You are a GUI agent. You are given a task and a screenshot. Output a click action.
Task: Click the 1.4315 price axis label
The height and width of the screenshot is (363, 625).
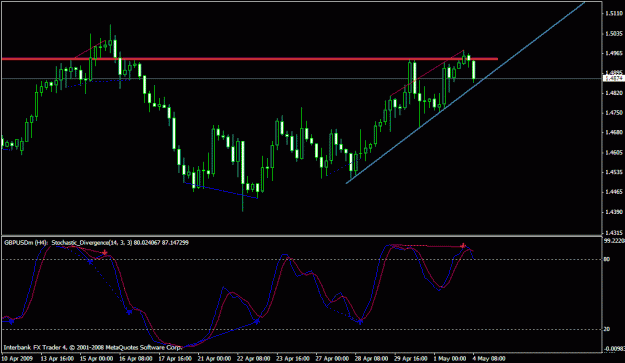(614, 232)
